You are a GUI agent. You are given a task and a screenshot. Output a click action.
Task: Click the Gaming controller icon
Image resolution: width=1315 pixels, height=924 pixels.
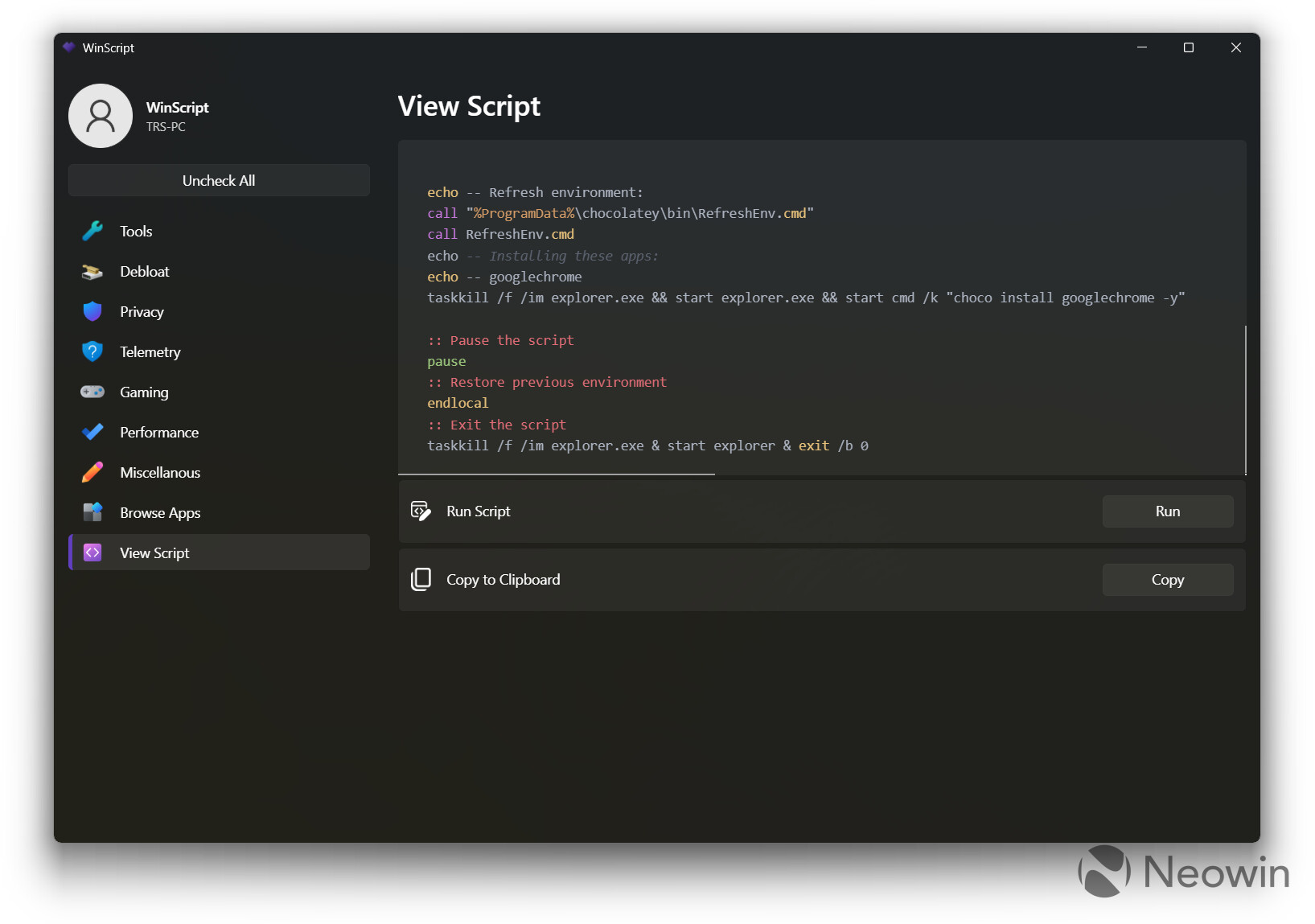[92, 392]
